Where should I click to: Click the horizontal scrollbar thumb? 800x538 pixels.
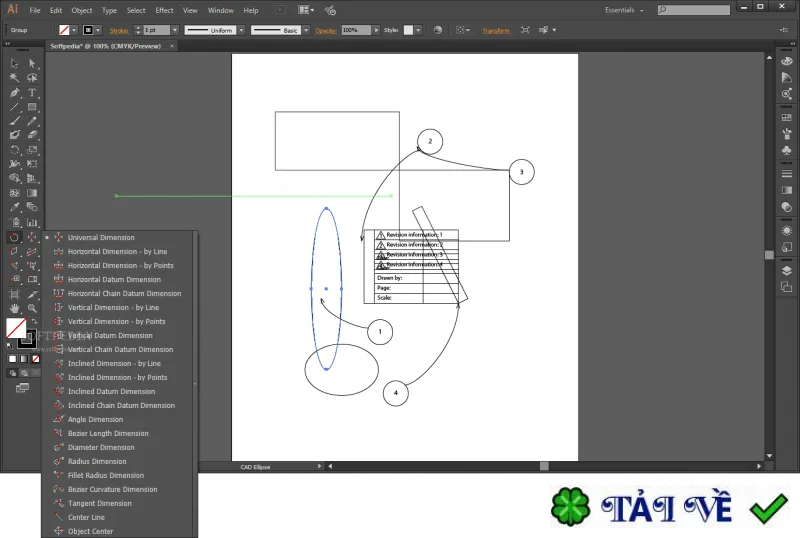click(x=544, y=466)
